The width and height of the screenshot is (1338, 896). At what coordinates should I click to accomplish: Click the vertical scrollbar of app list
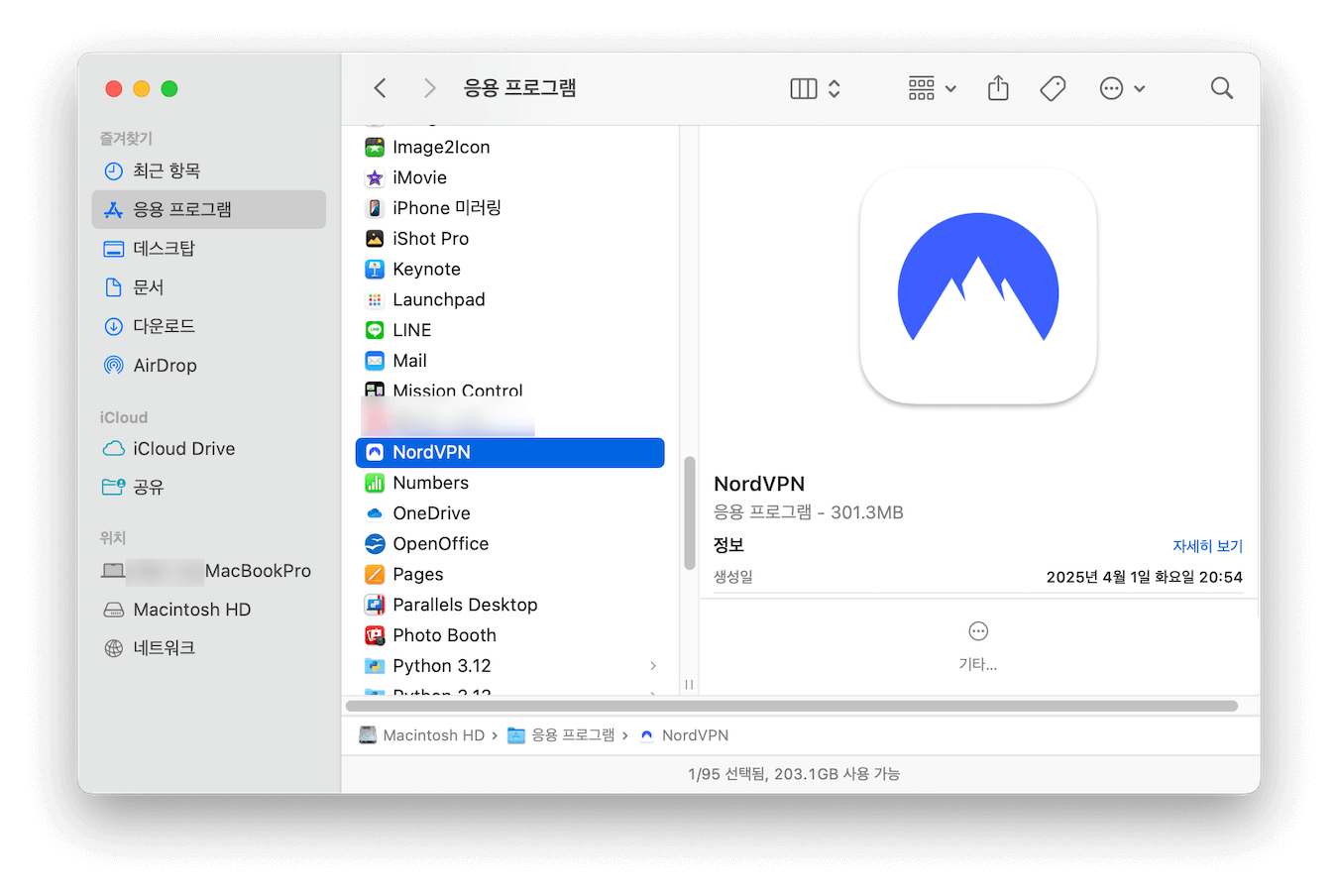point(689,513)
